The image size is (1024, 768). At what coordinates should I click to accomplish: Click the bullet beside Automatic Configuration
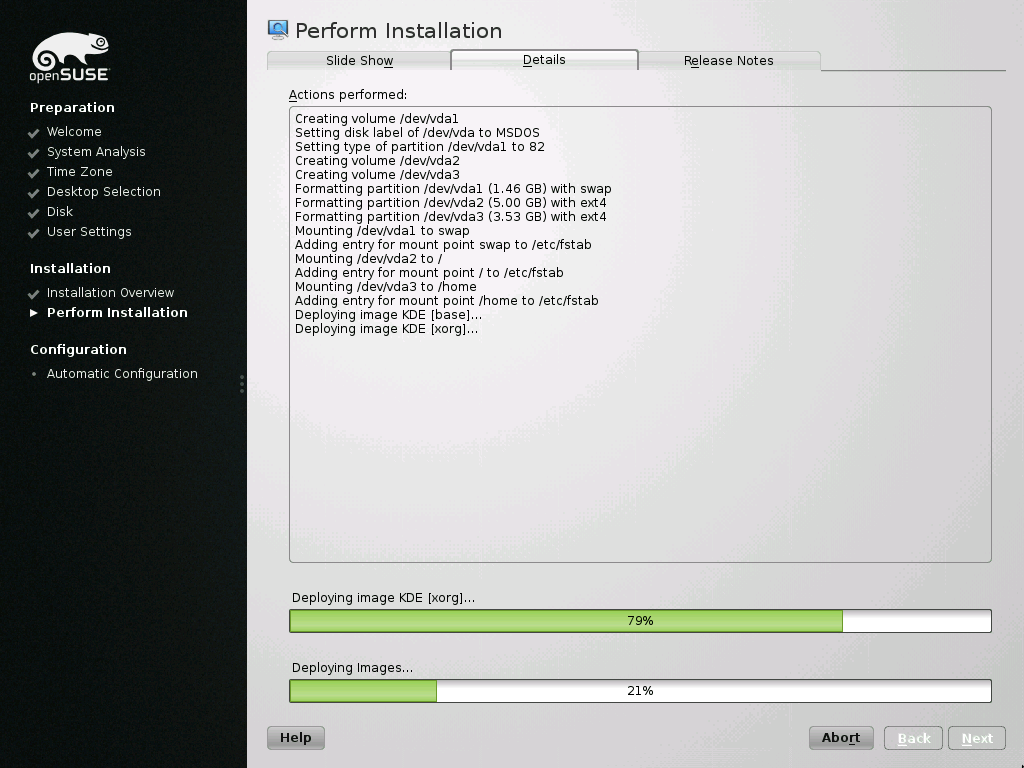point(34,374)
